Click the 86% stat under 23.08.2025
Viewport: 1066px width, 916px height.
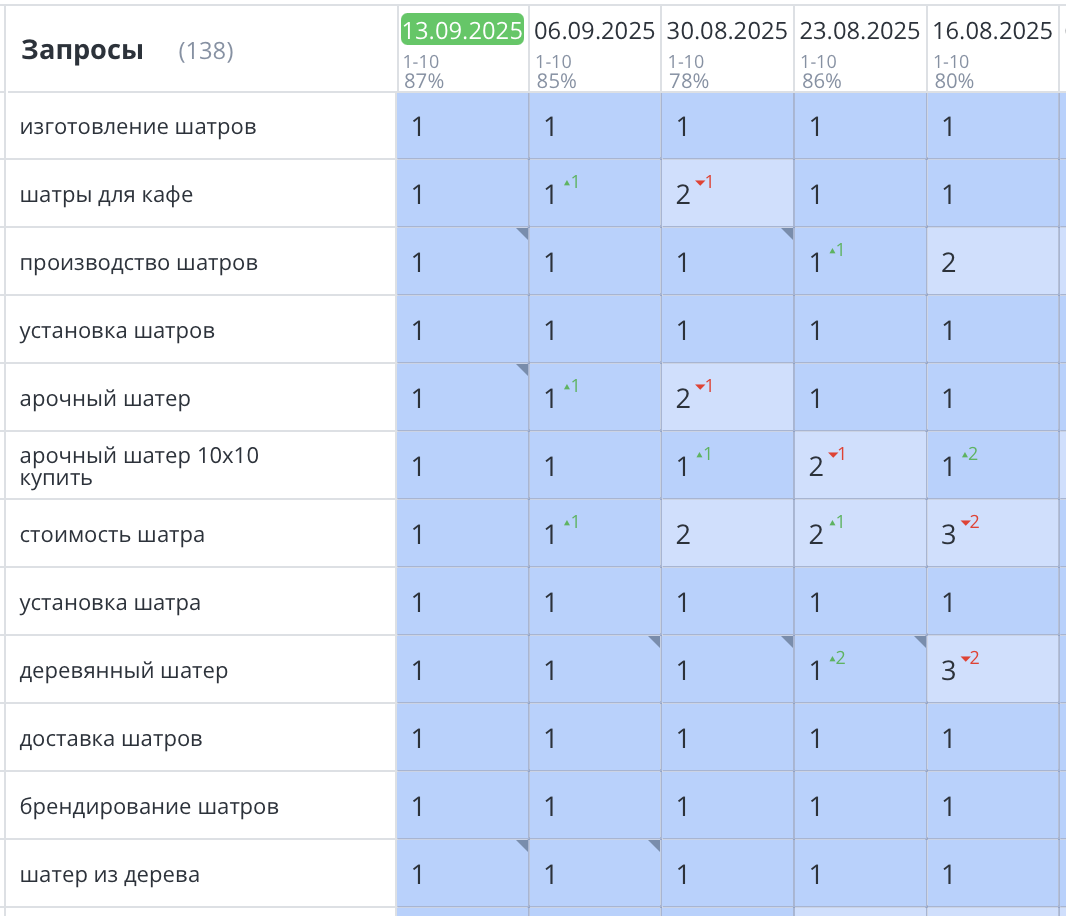coord(821,81)
